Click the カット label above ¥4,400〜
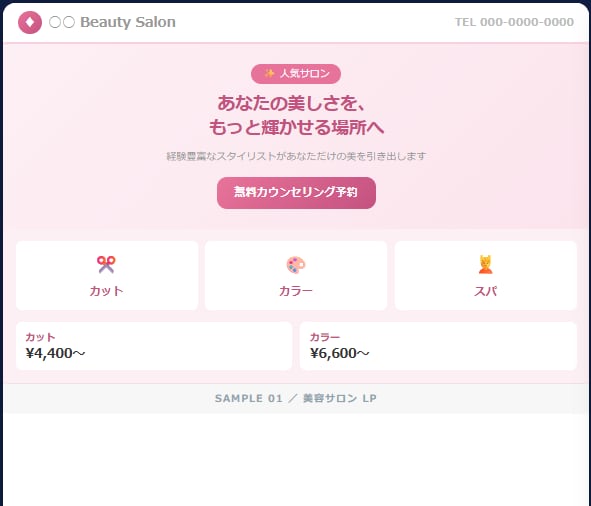 coord(40,337)
